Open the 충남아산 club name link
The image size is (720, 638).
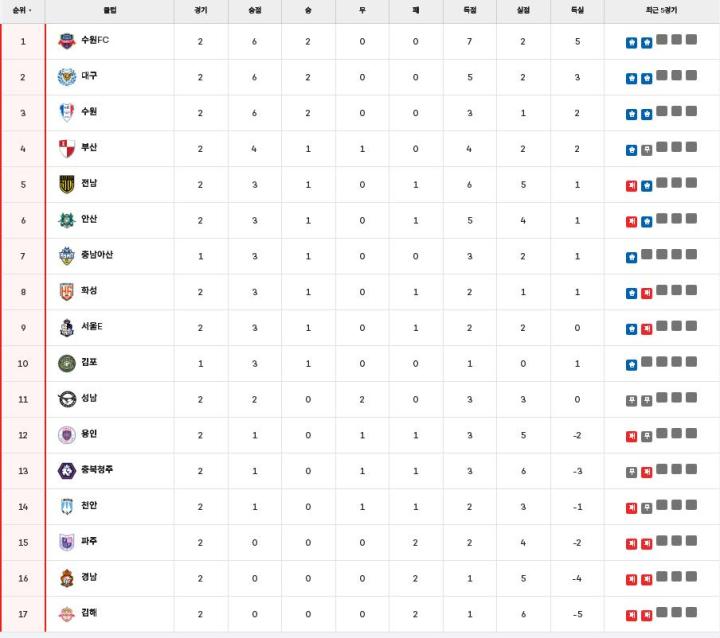(x=97, y=255)
